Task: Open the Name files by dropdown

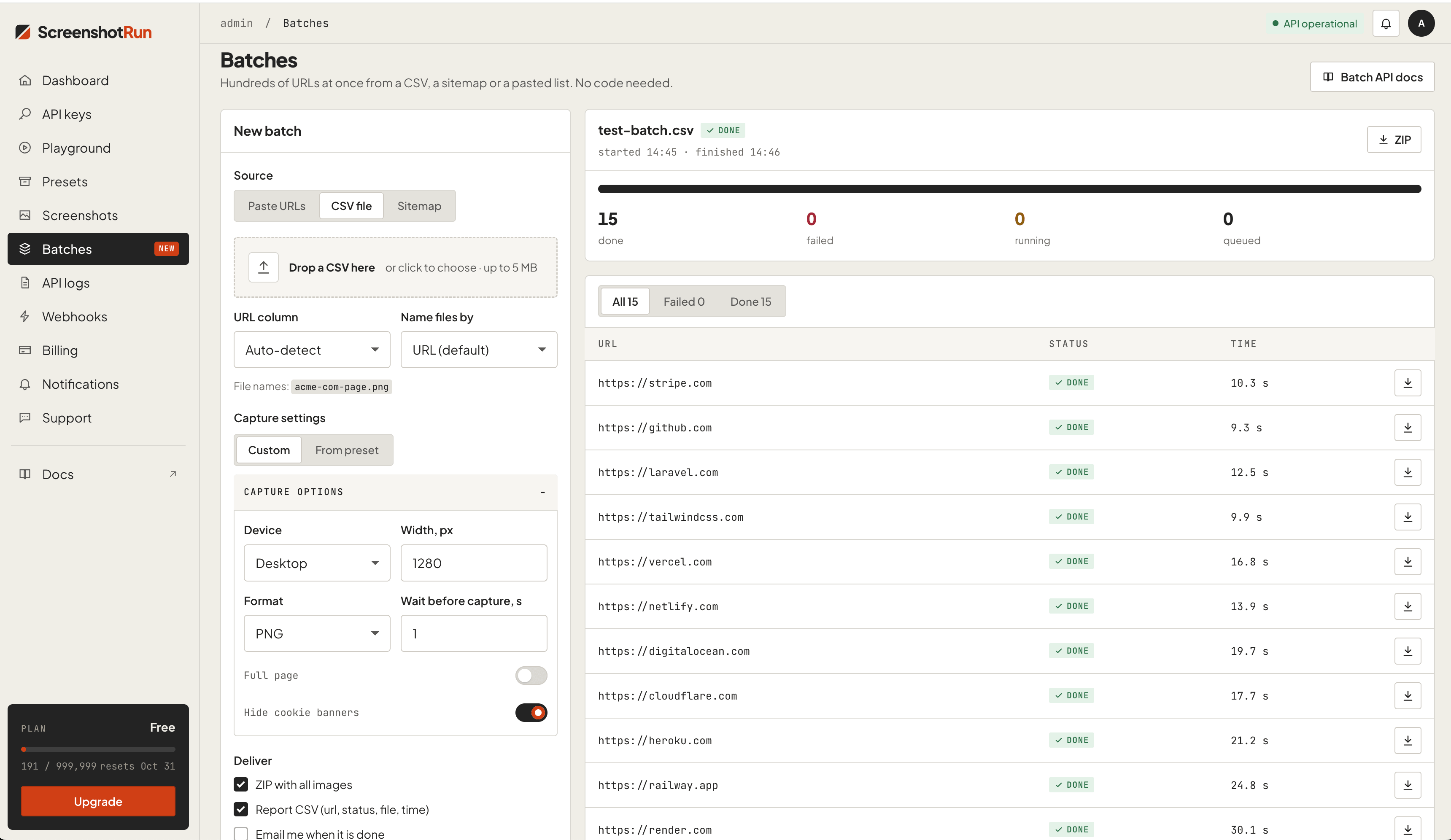Action: (478, 350)
